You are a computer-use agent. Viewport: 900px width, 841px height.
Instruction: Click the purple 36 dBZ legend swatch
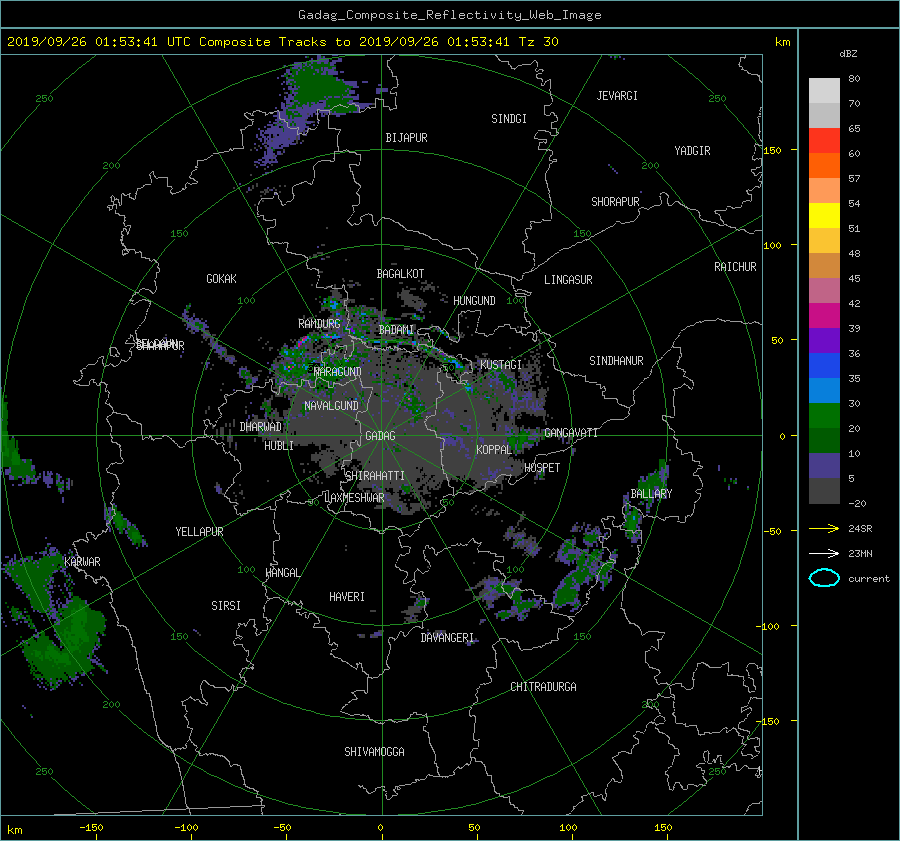824,341
